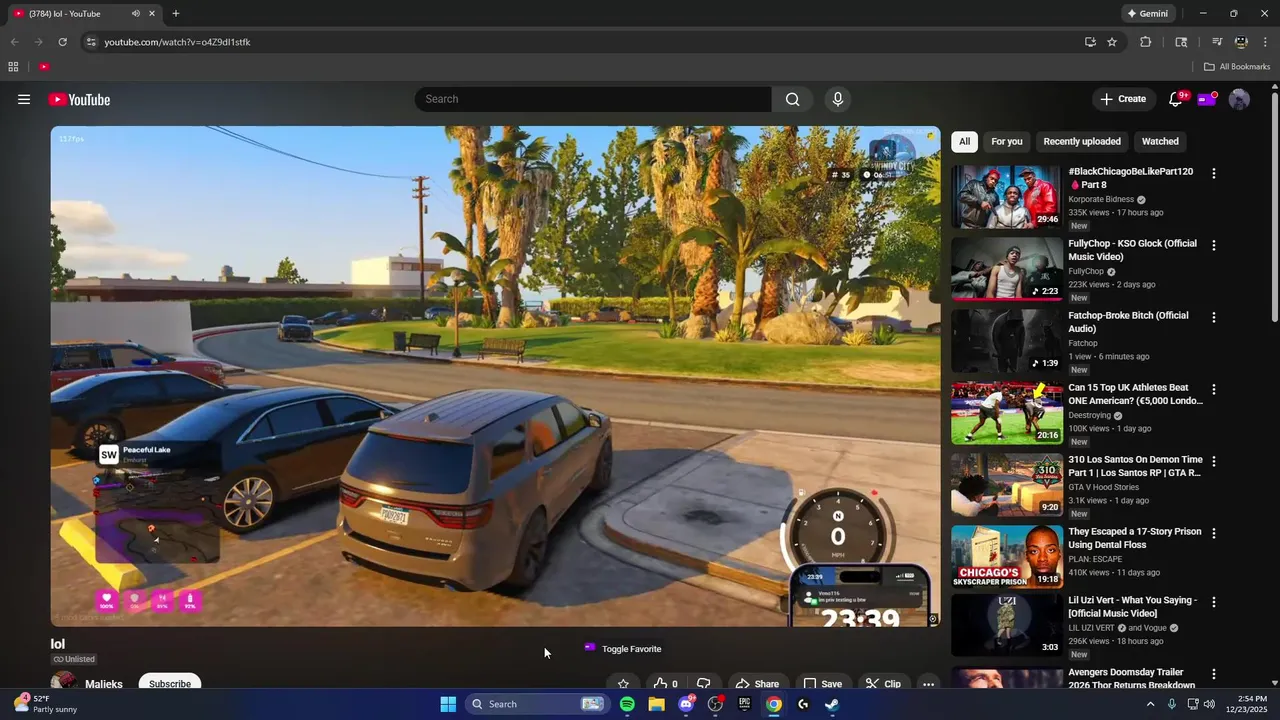1280x720 pixels.
Task: Click the Create button
Action: point(1123,99)
